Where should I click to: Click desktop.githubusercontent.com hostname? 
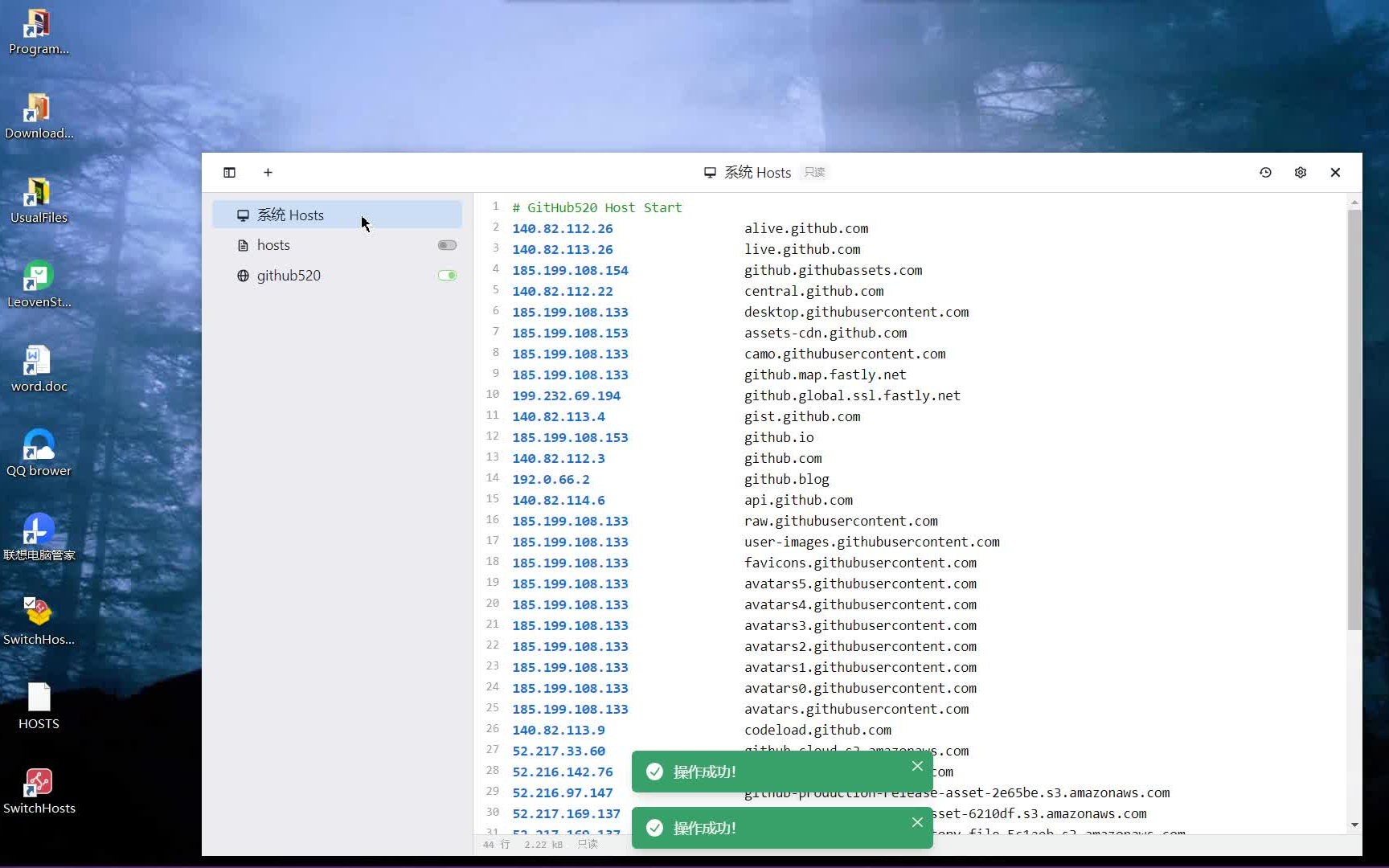click(856, 312)
